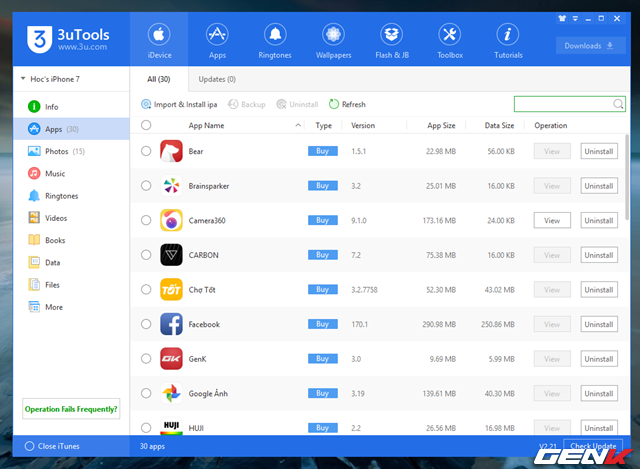Open Info in the sidebar
The width and height of the screenshot is (640, 469).
[71, 107]
